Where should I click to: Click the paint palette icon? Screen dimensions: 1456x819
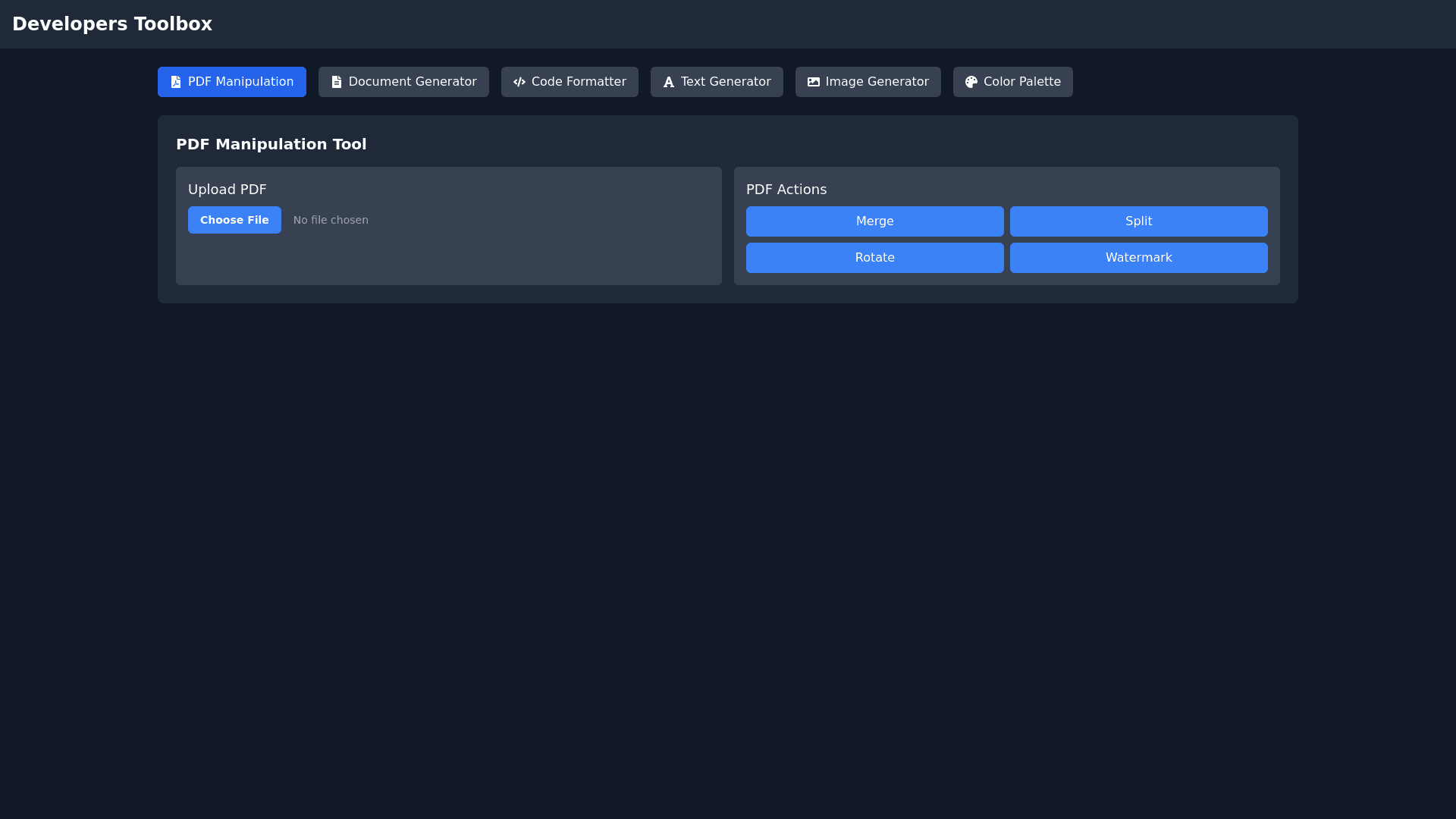coord(971,82)
